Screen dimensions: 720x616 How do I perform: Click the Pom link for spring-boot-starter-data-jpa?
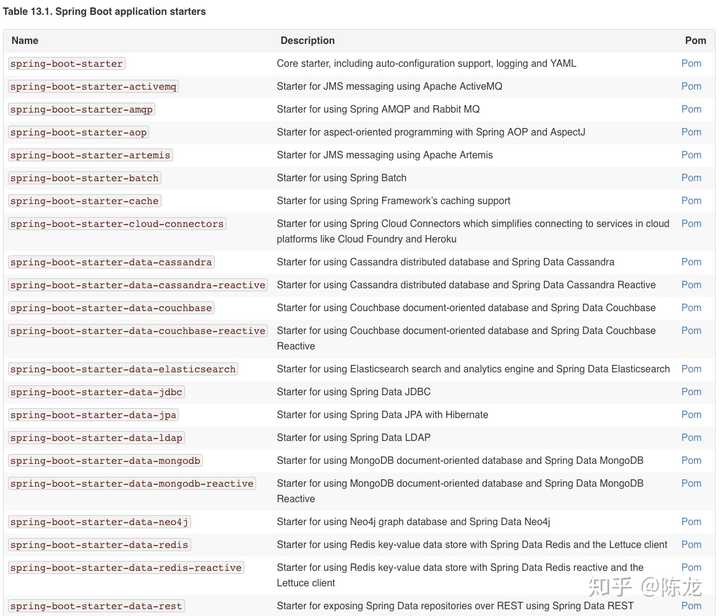pos(691,415)
